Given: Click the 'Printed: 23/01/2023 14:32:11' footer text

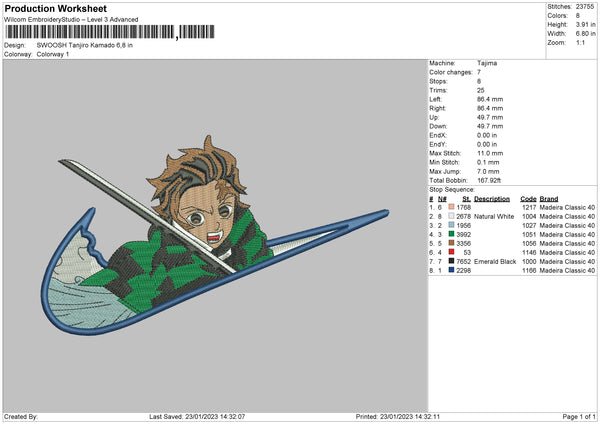Looking at the screenshot, I should [398, 416].
